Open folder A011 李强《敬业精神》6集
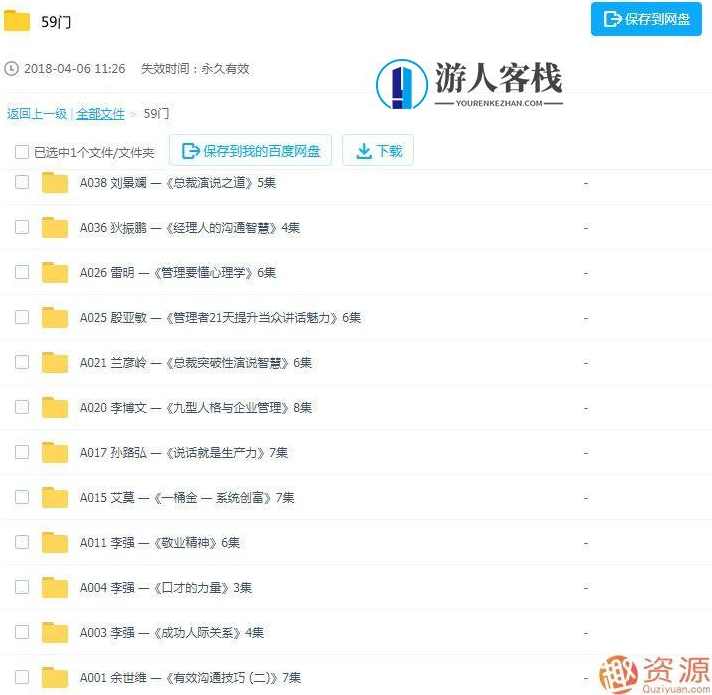 pos(159,542)
